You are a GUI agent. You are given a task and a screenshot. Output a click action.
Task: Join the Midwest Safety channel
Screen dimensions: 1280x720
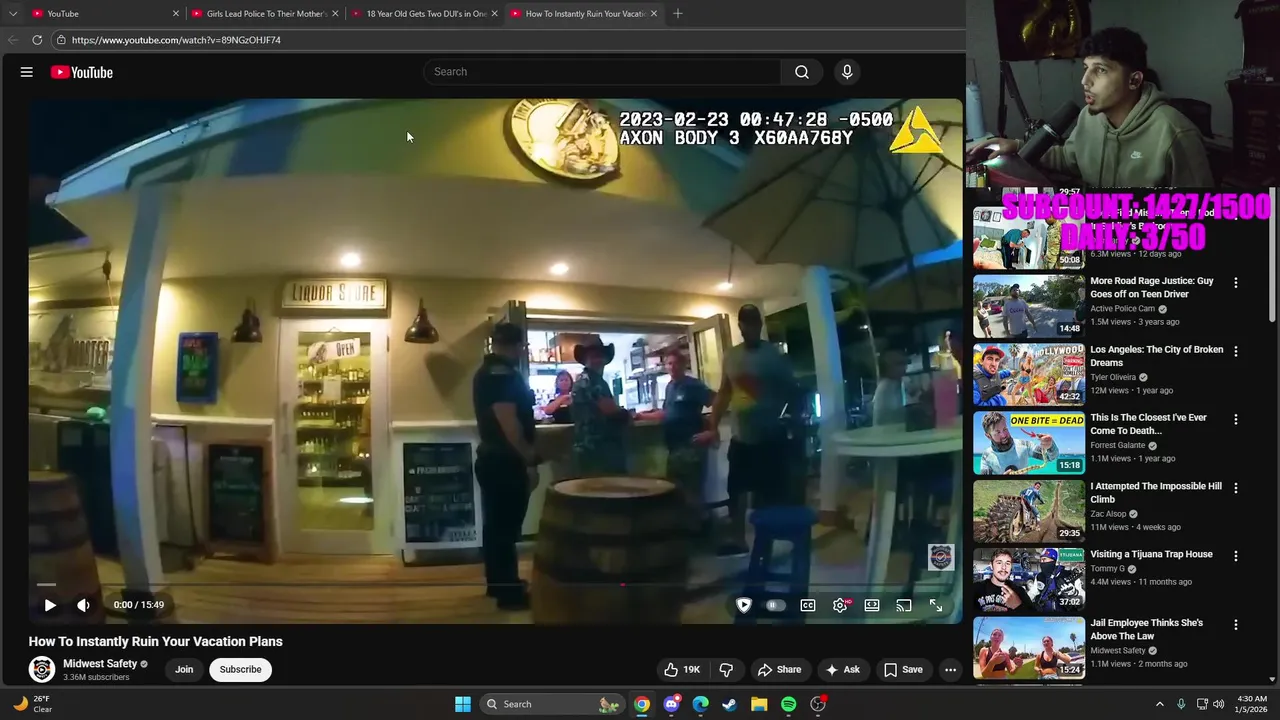(184, 670)
